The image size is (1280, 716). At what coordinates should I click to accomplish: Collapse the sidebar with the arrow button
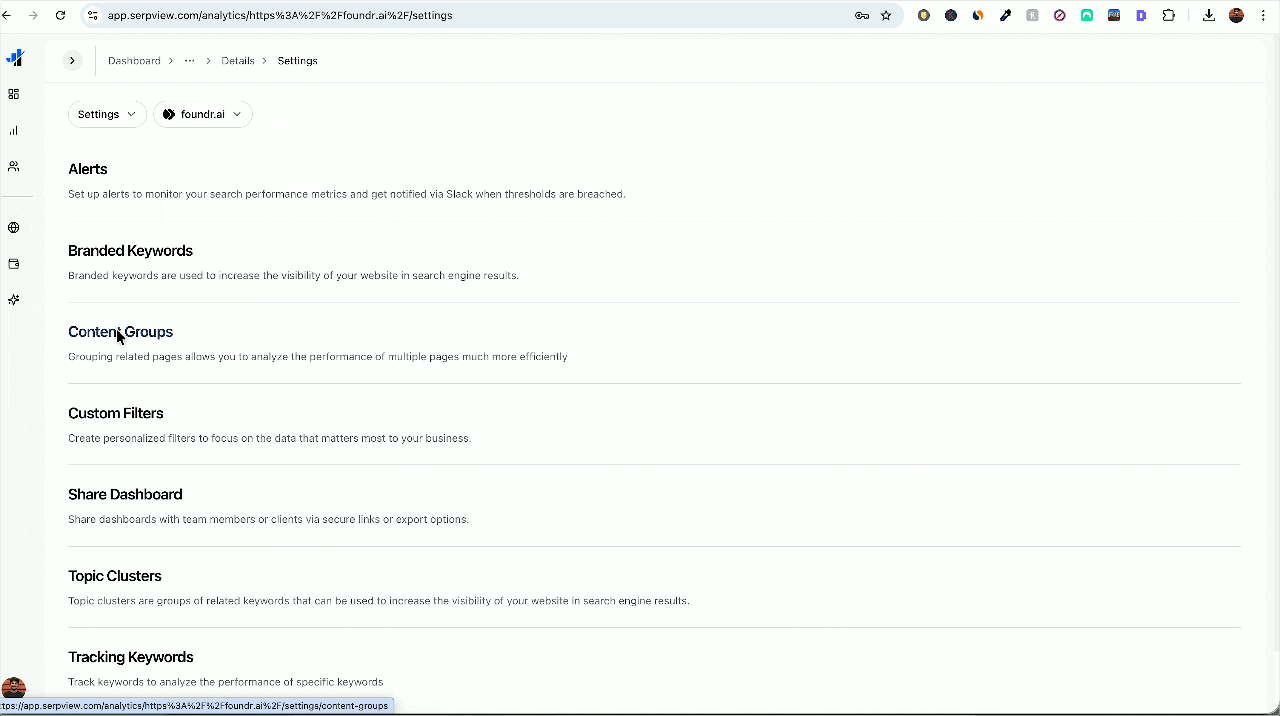coord(71,60)
